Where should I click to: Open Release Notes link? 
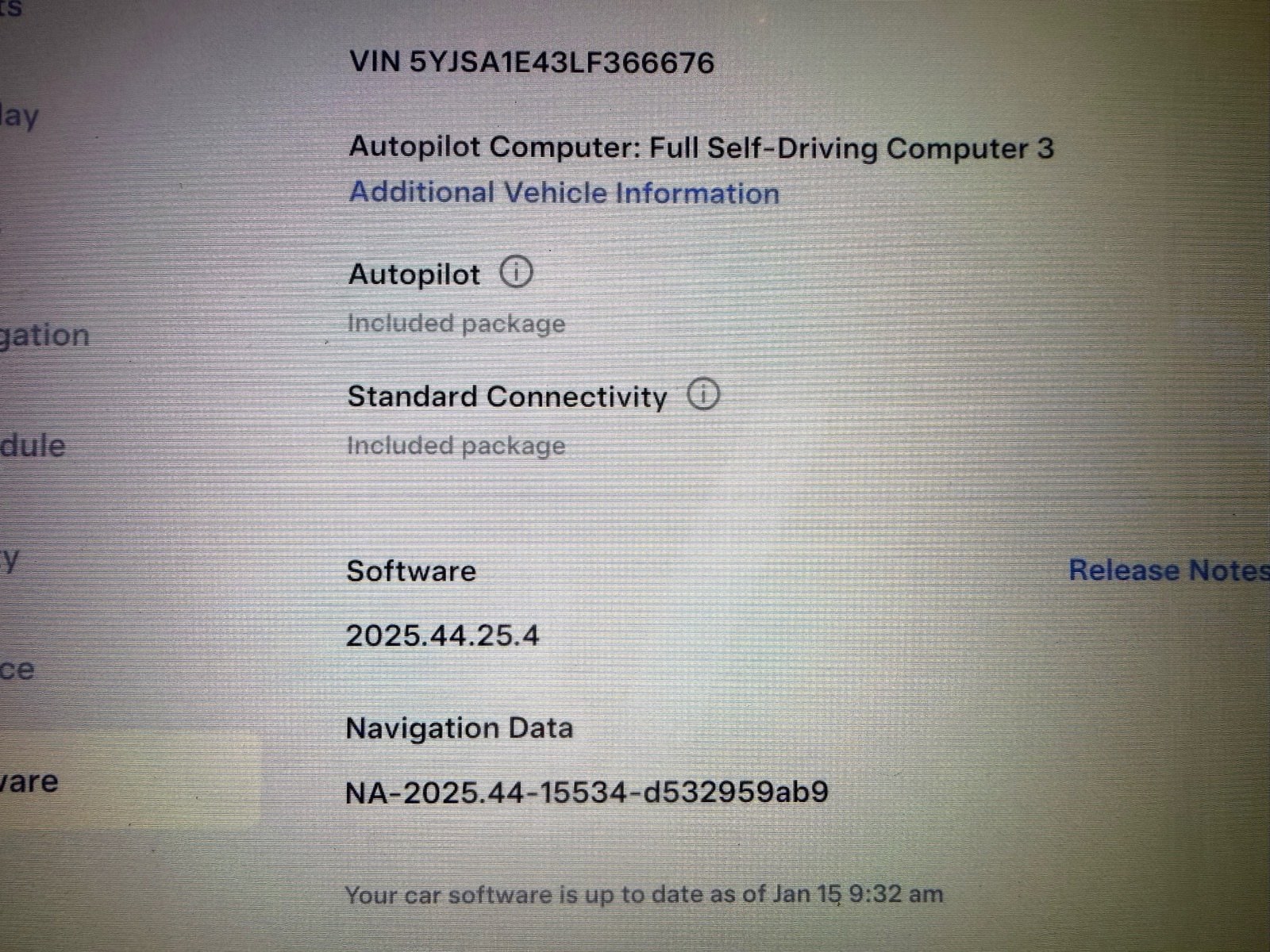[x=1169, y=570]
